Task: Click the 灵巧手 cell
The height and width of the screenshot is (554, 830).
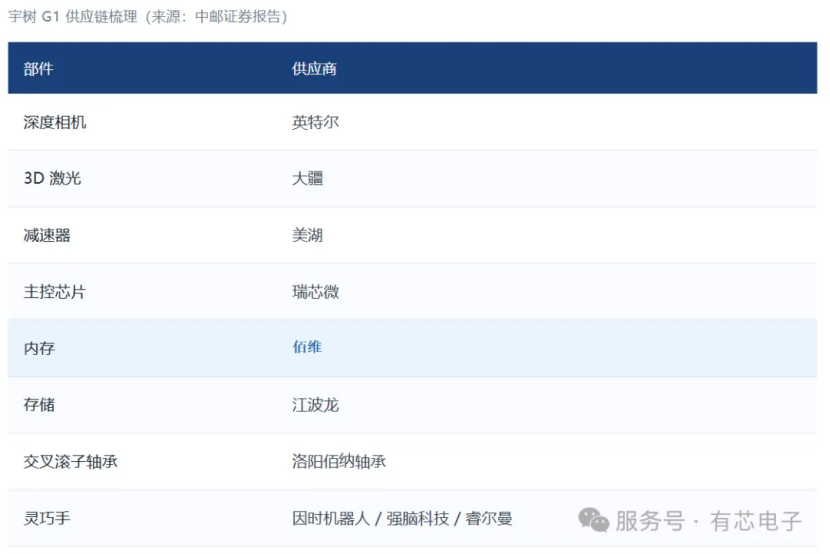Action: pos(47,518)
